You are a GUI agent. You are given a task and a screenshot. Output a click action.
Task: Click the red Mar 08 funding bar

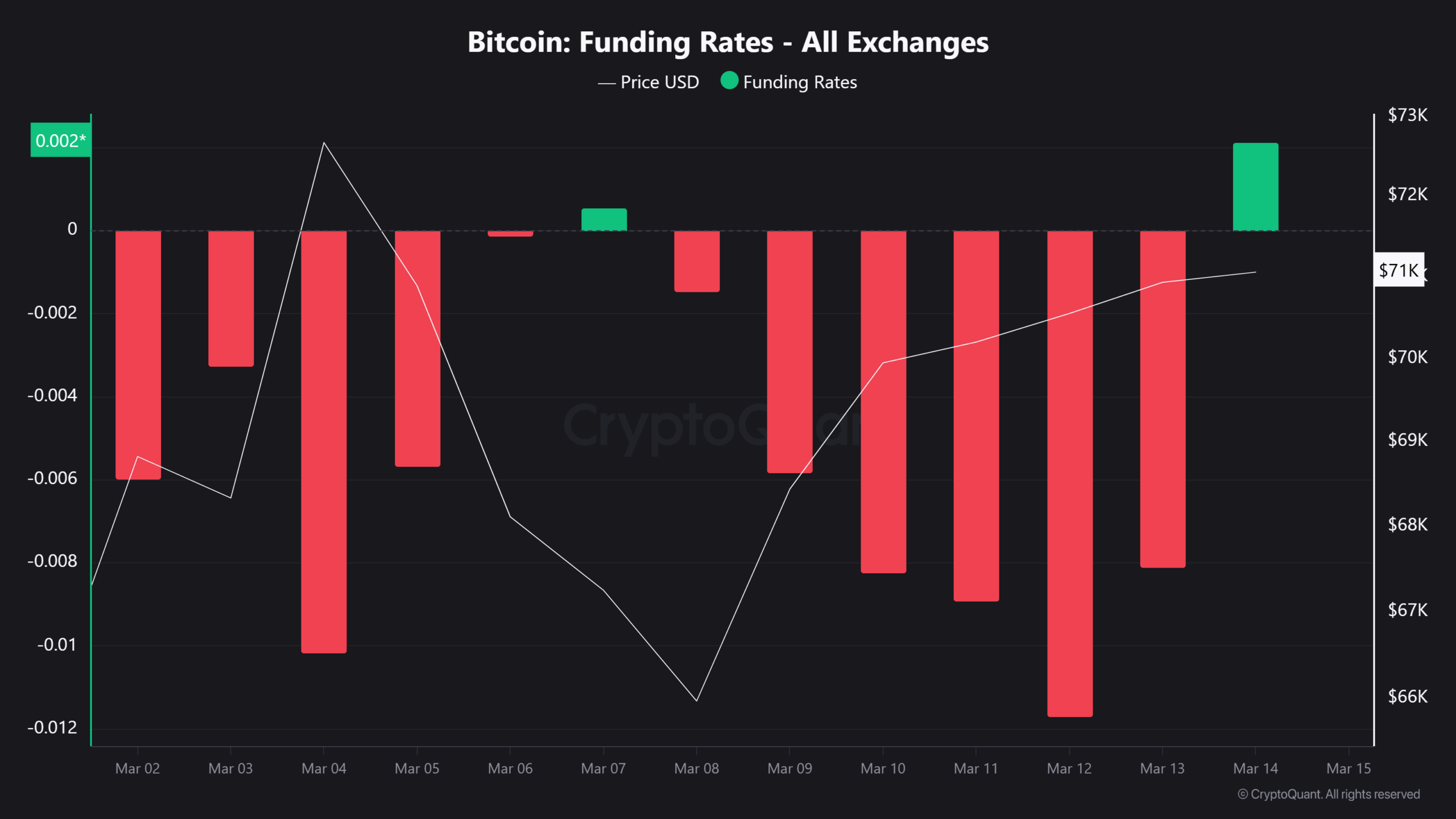click(x=697, y=261)
